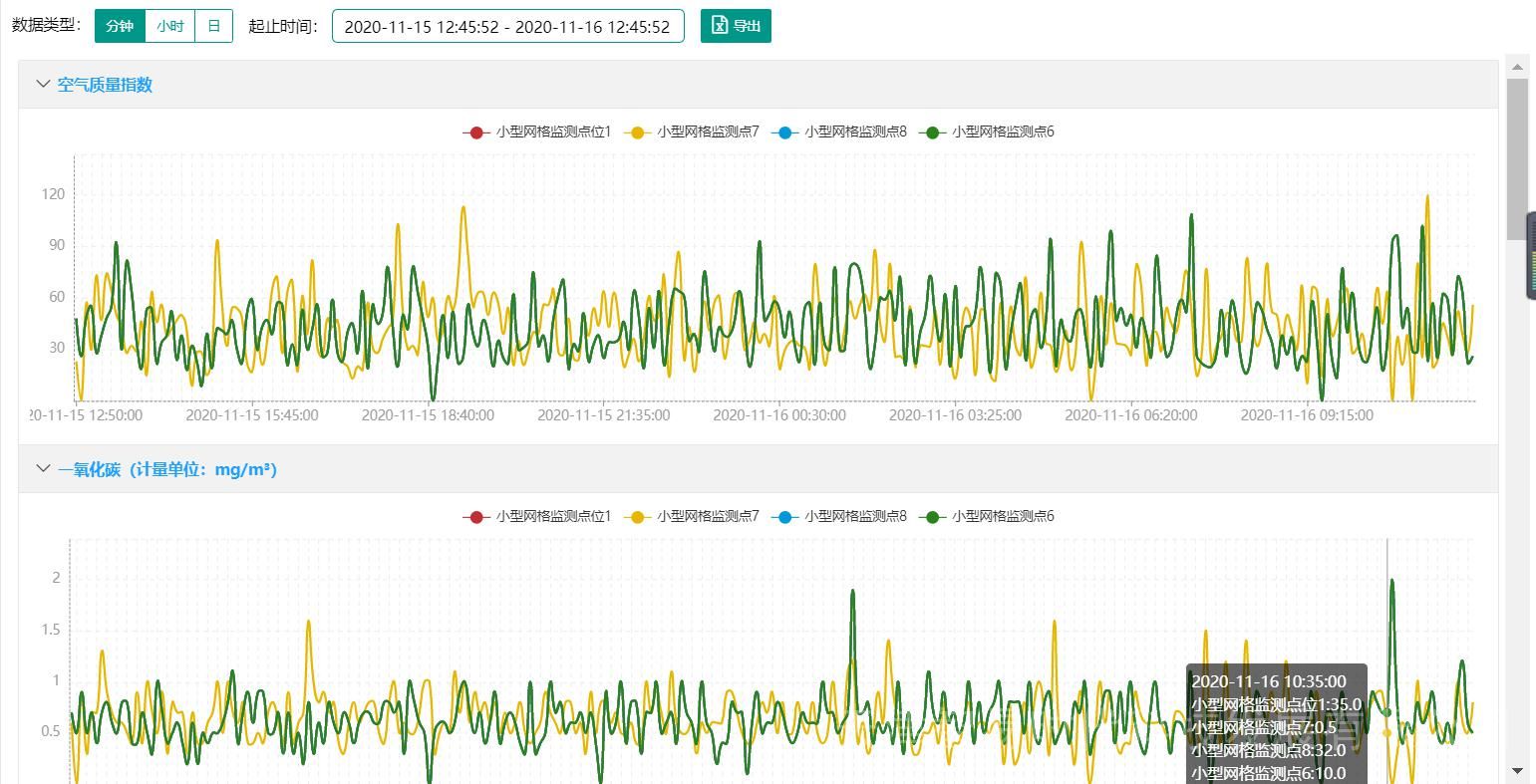Collapse the 空气质量指数 section chevron
1536x784 pixels.
[x=43, y=85]
